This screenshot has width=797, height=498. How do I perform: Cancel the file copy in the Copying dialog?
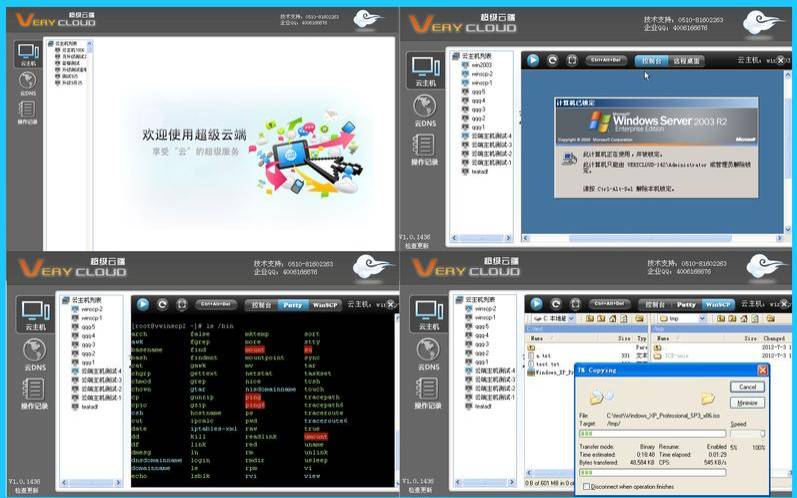click(x=747, y=387)
